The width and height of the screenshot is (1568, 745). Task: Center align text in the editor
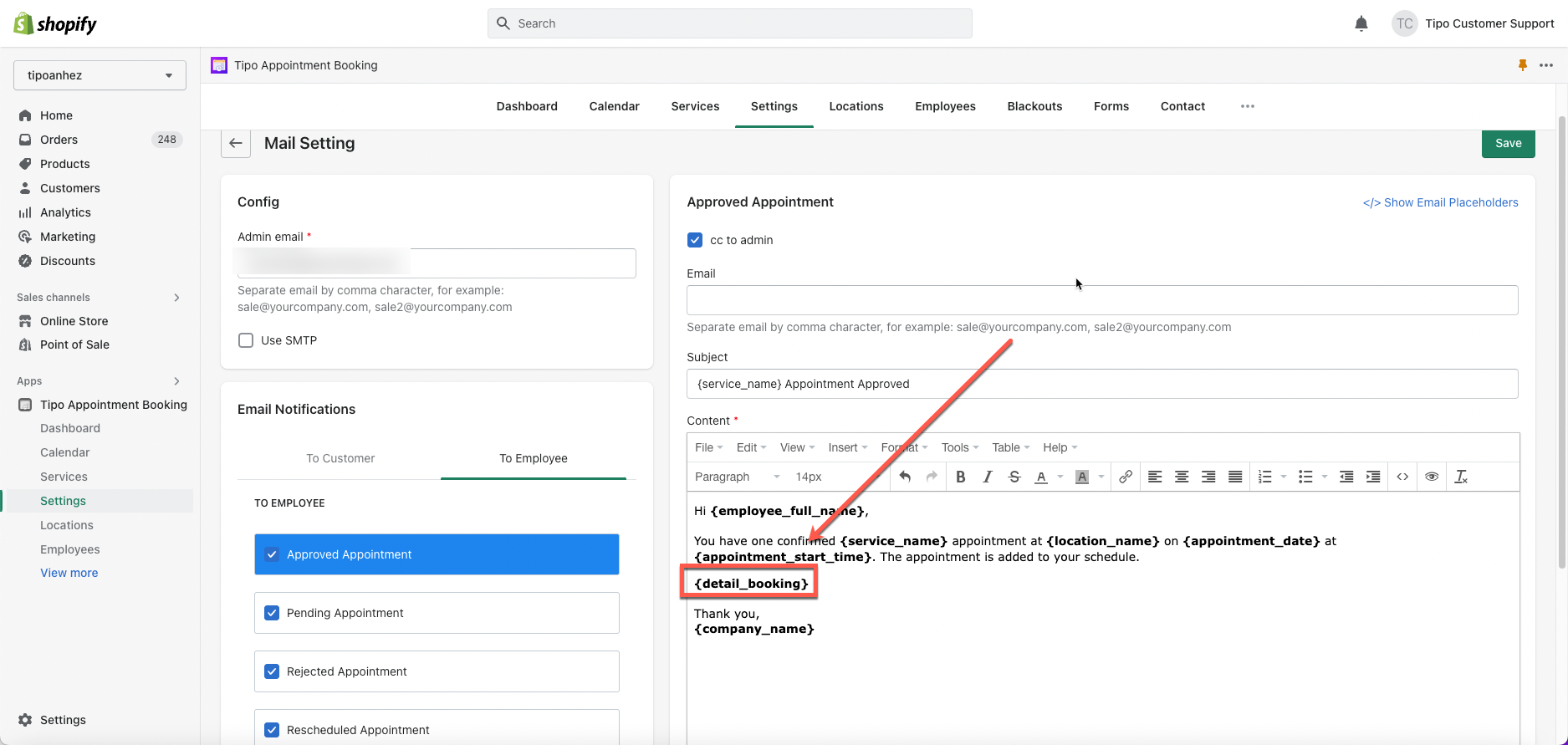1182,477
